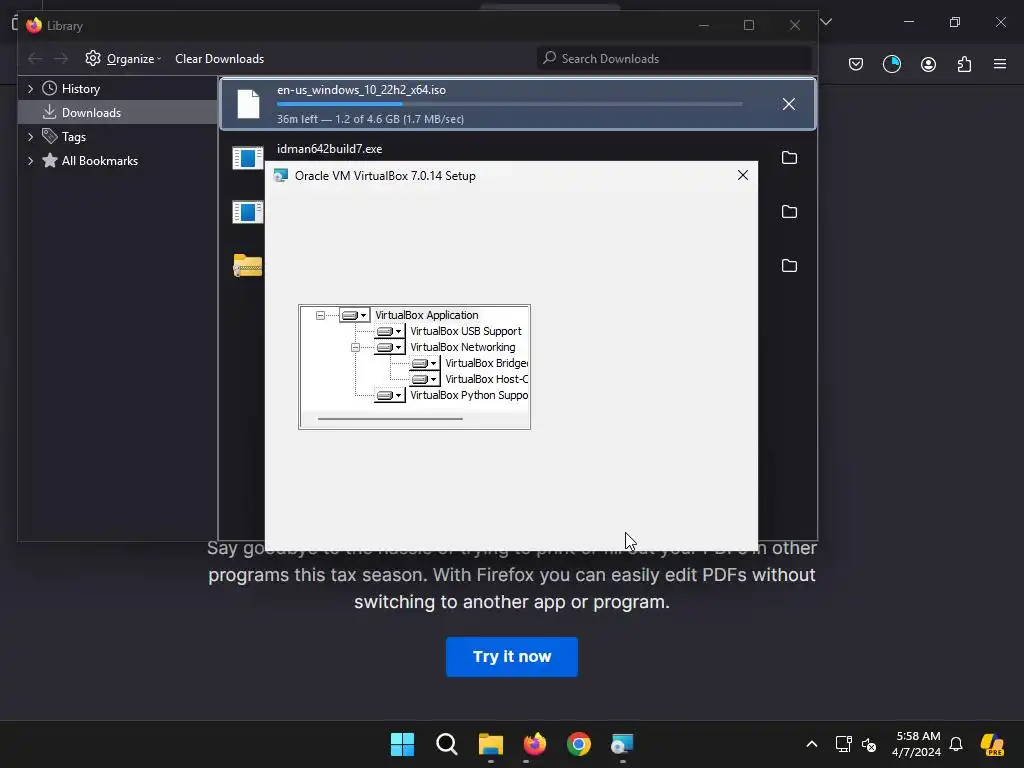
Task: Click the VirtualBox Setup title icon
Action: point(281,176)
